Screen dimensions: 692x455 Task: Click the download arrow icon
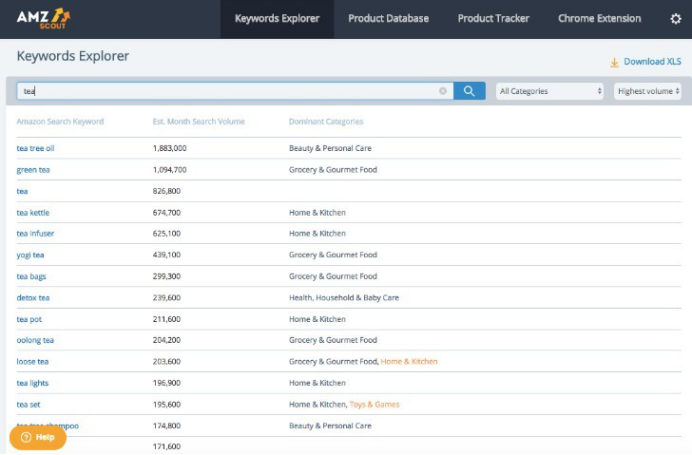coord(614,63)
